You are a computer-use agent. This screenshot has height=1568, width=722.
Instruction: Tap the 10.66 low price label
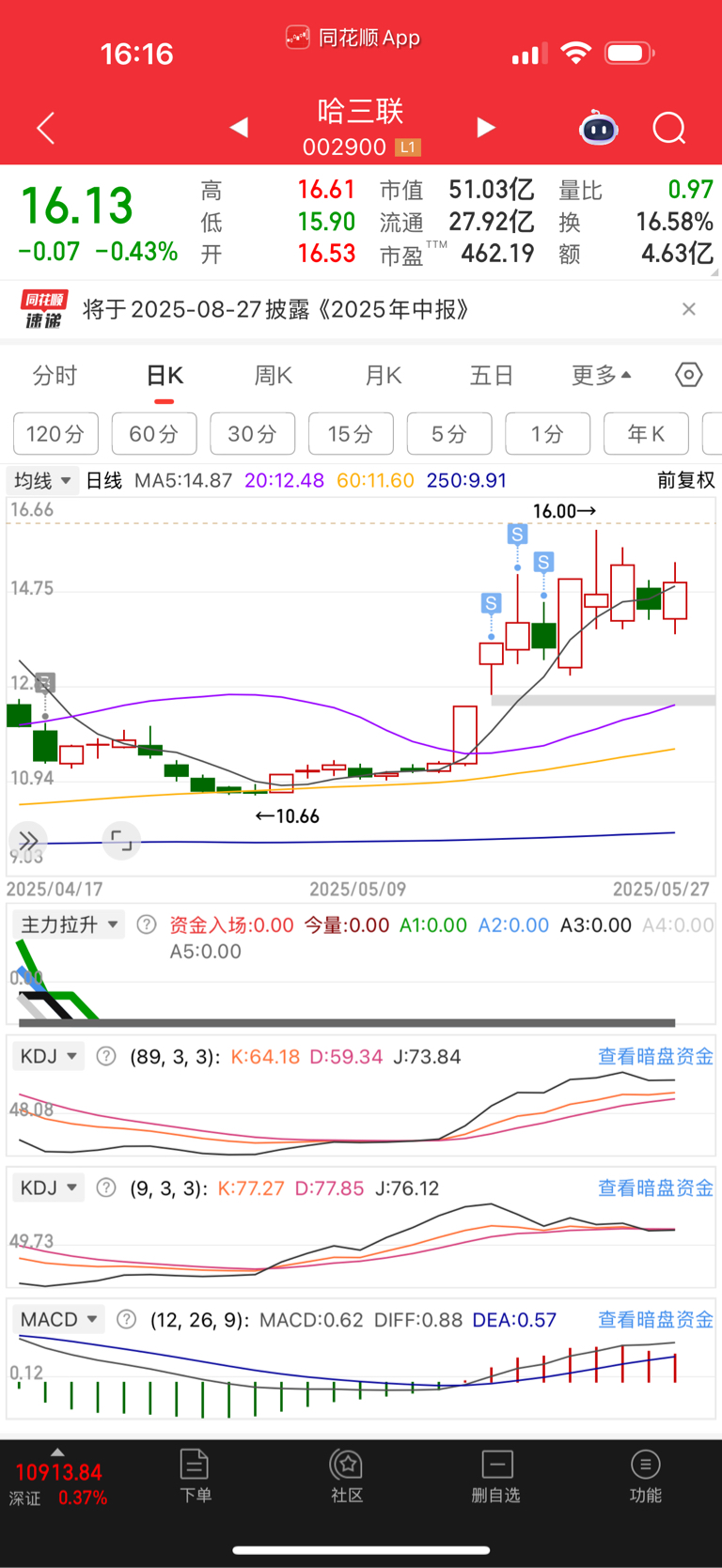(x=288, y=816)
